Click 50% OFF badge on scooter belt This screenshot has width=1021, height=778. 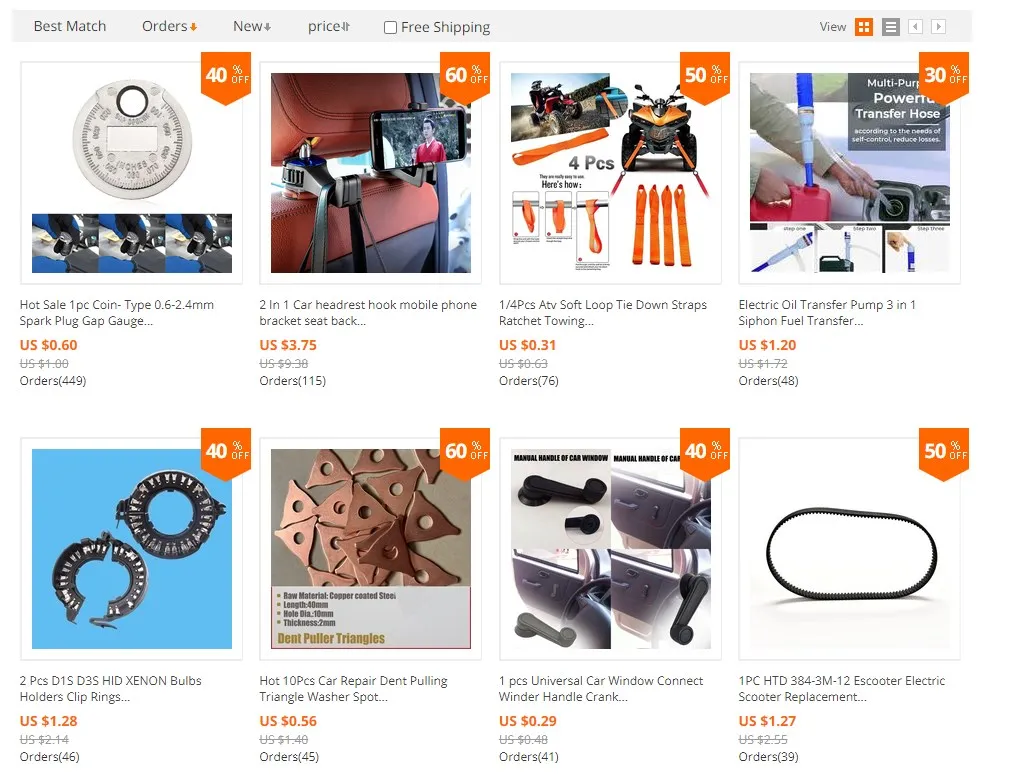944,453
